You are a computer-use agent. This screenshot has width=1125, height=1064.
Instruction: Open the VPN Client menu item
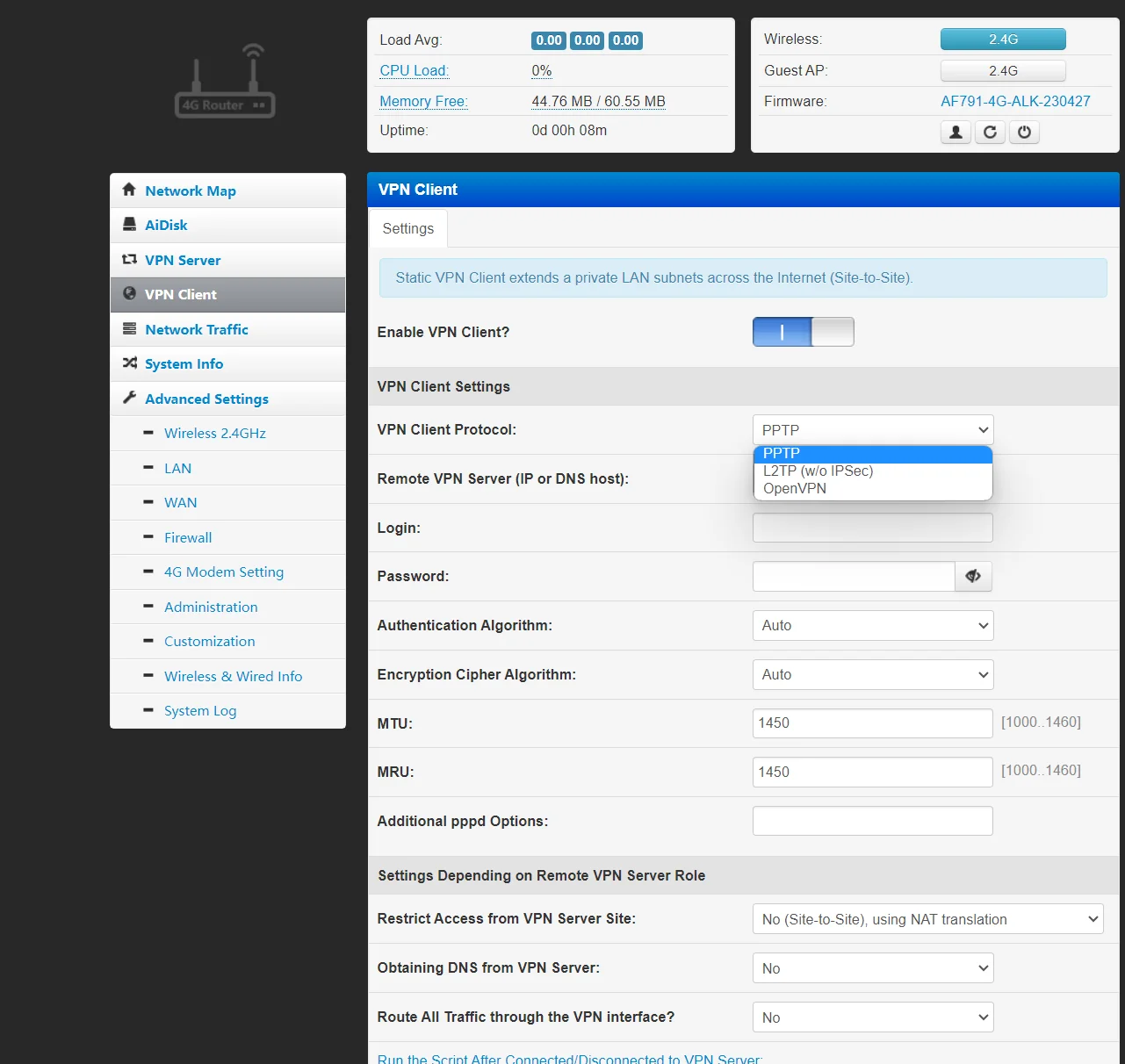(x=227, y=294)
